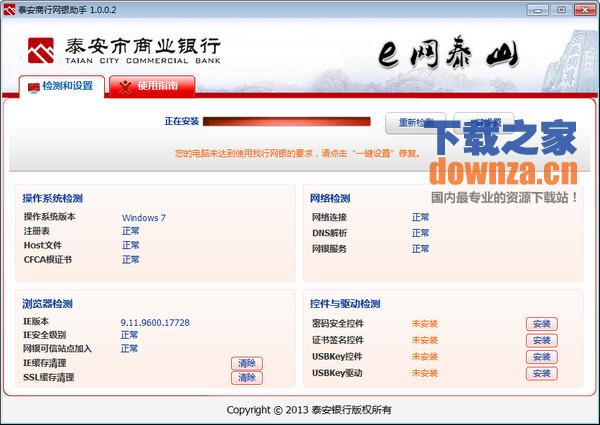Click the Taian bank red logo icon
This screenshot has height=425, width=600.
[41, 50]
